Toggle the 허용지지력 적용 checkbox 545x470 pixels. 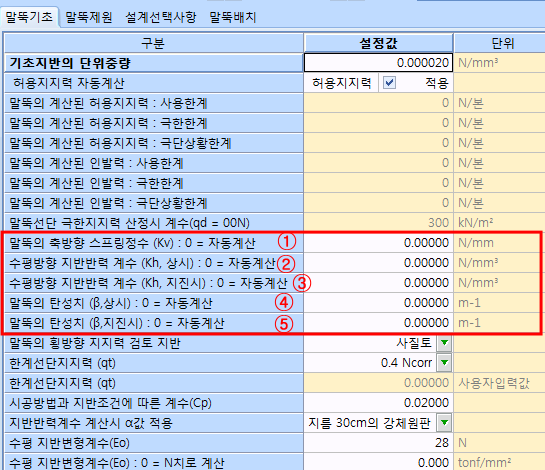(389, 83)
